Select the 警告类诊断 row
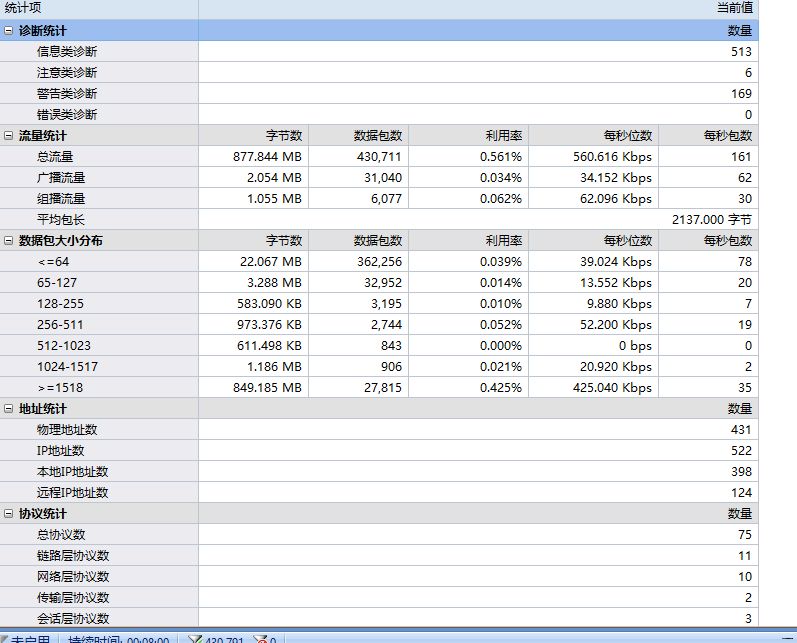 tap(379, 94)
